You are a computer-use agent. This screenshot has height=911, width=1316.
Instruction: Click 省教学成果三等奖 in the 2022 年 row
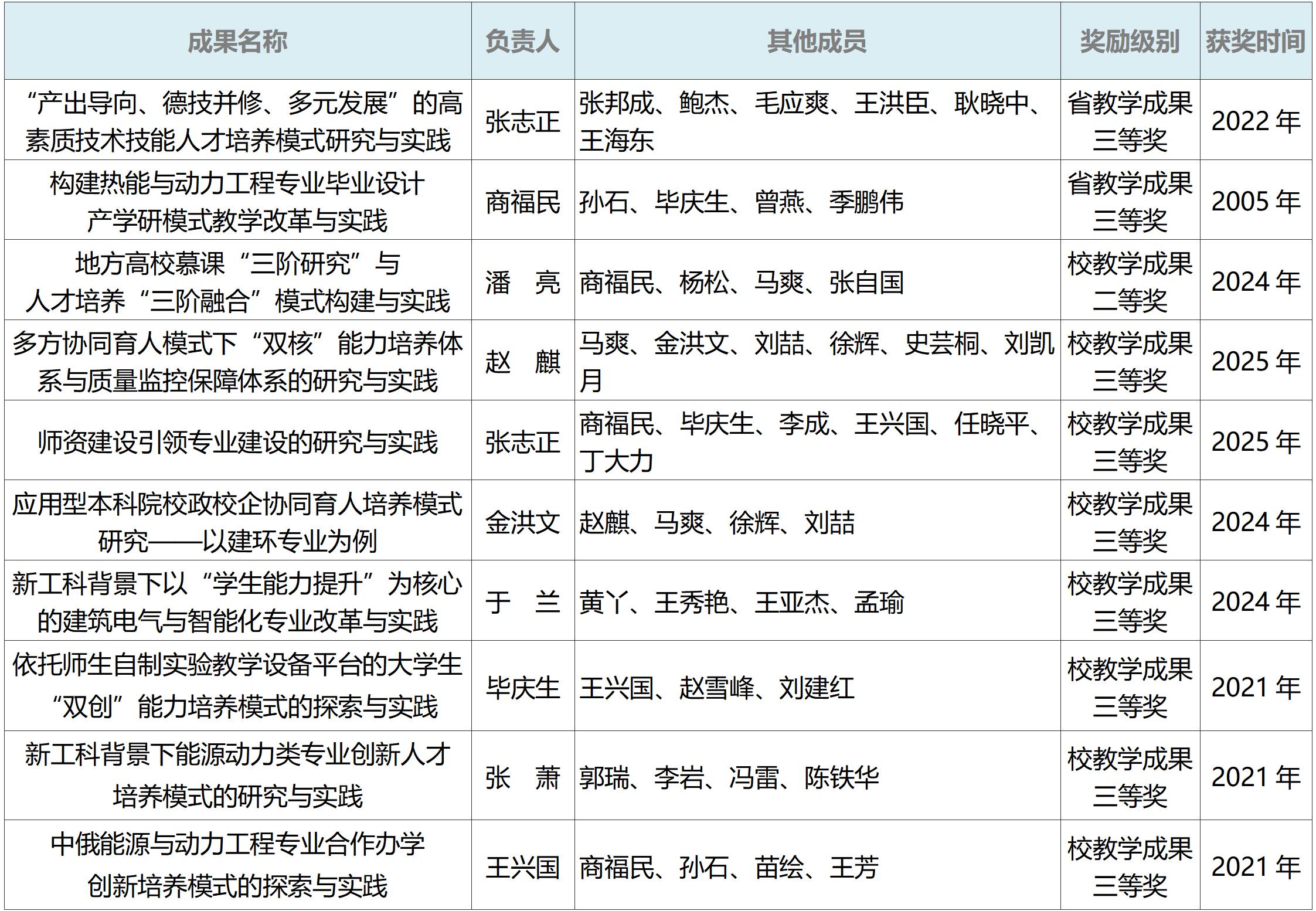1130,121
